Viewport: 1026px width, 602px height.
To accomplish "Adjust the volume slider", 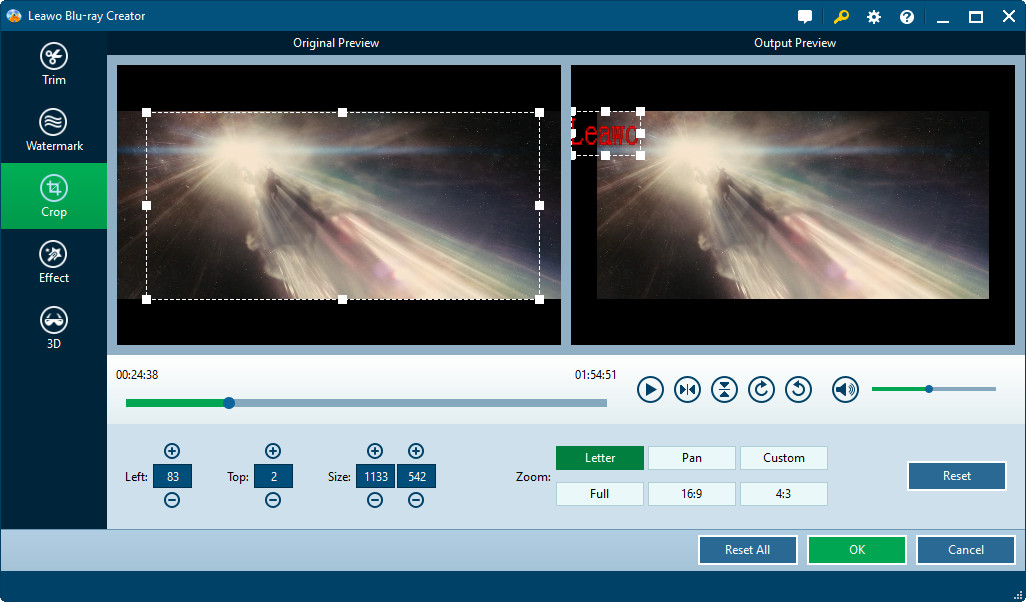I will (x=929, y=389).
